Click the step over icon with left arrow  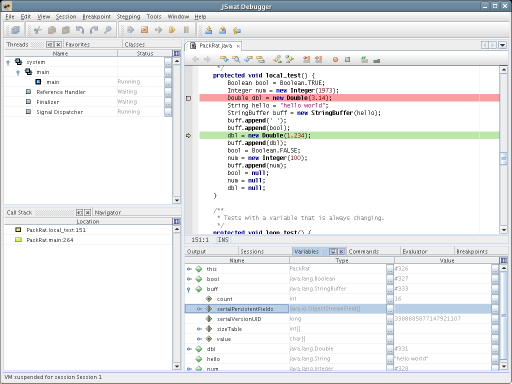click(x=237, y=30)
